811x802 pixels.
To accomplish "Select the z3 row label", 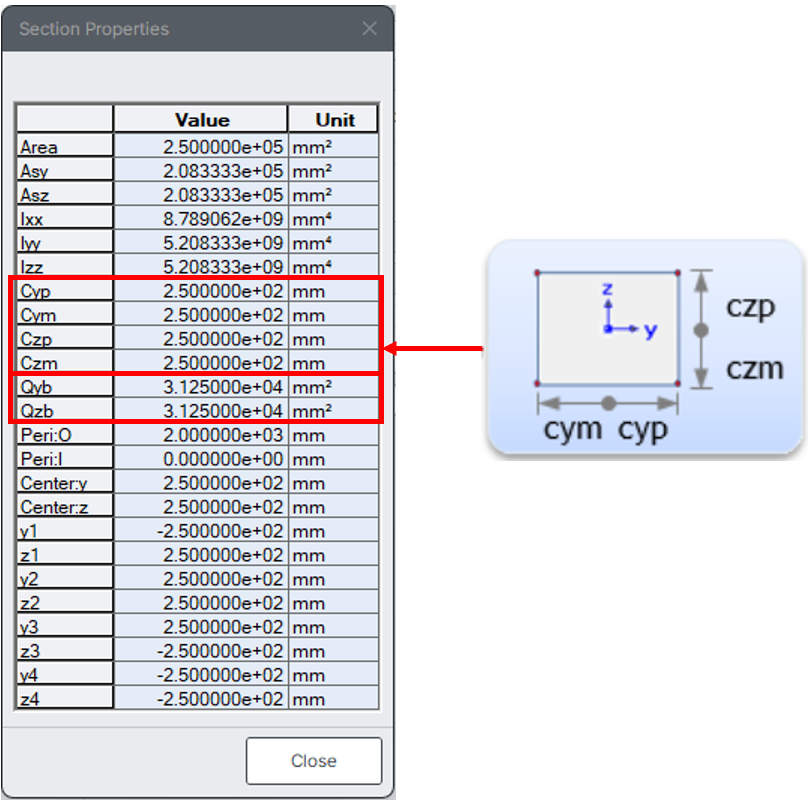I will (65, 650).
